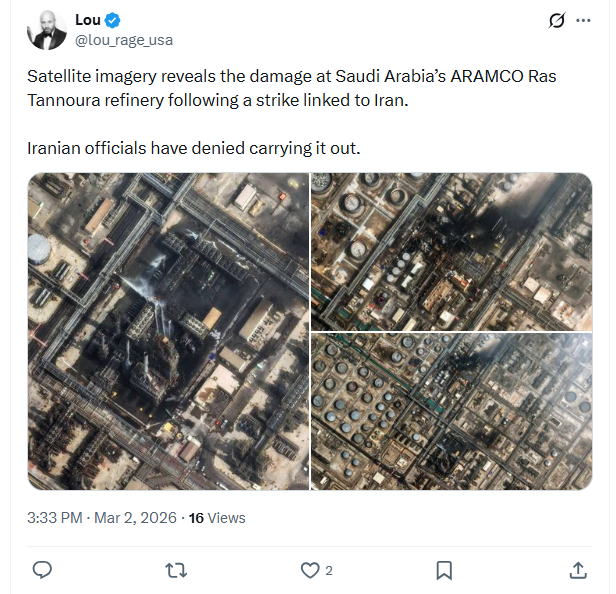View analytics via 16 Views
The width and height of the screenshot is (616, 594).
pyautogui.click(x=217, y=518)
